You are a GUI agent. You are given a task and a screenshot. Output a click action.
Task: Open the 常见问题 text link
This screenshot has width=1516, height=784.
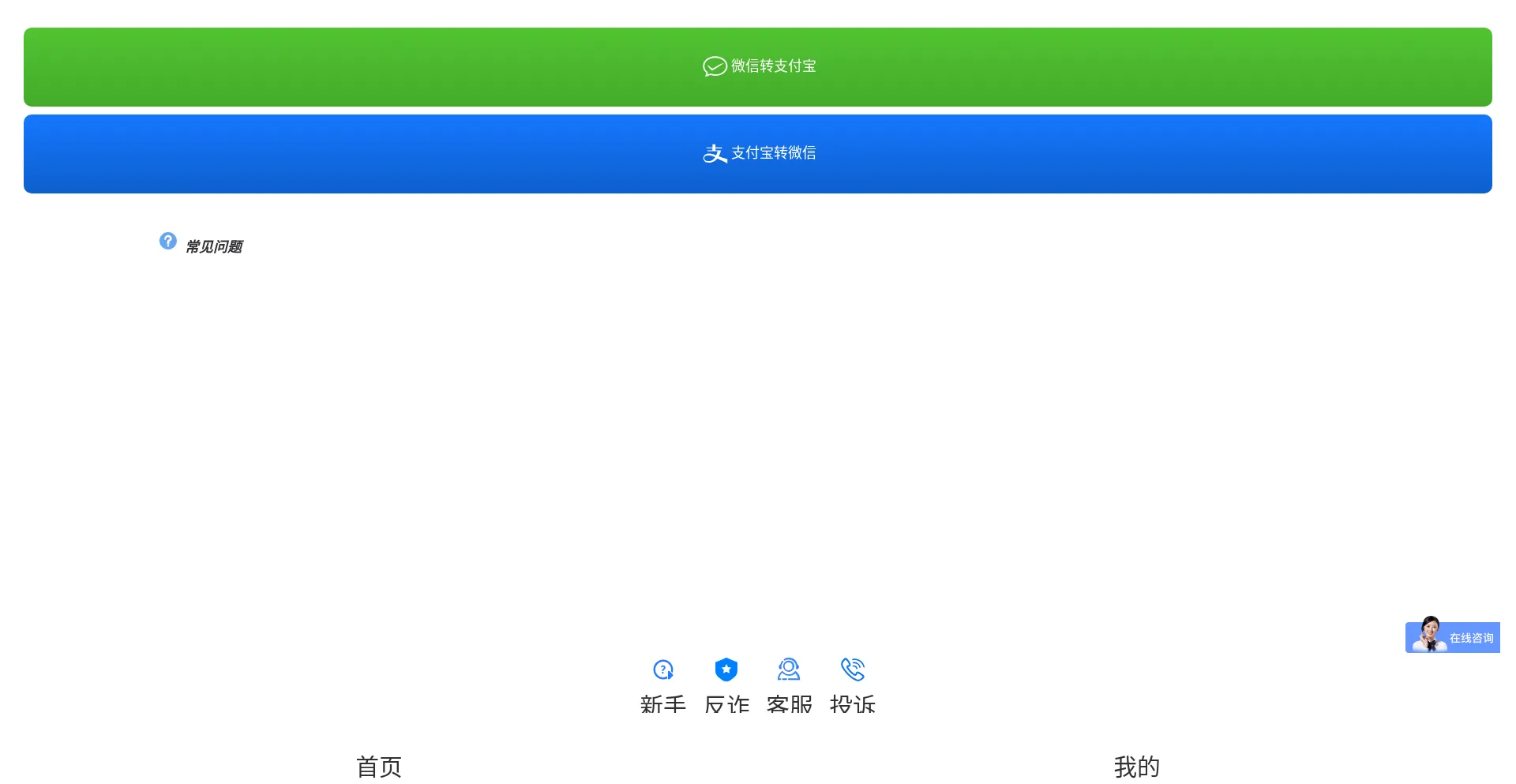tap(214, 247)
